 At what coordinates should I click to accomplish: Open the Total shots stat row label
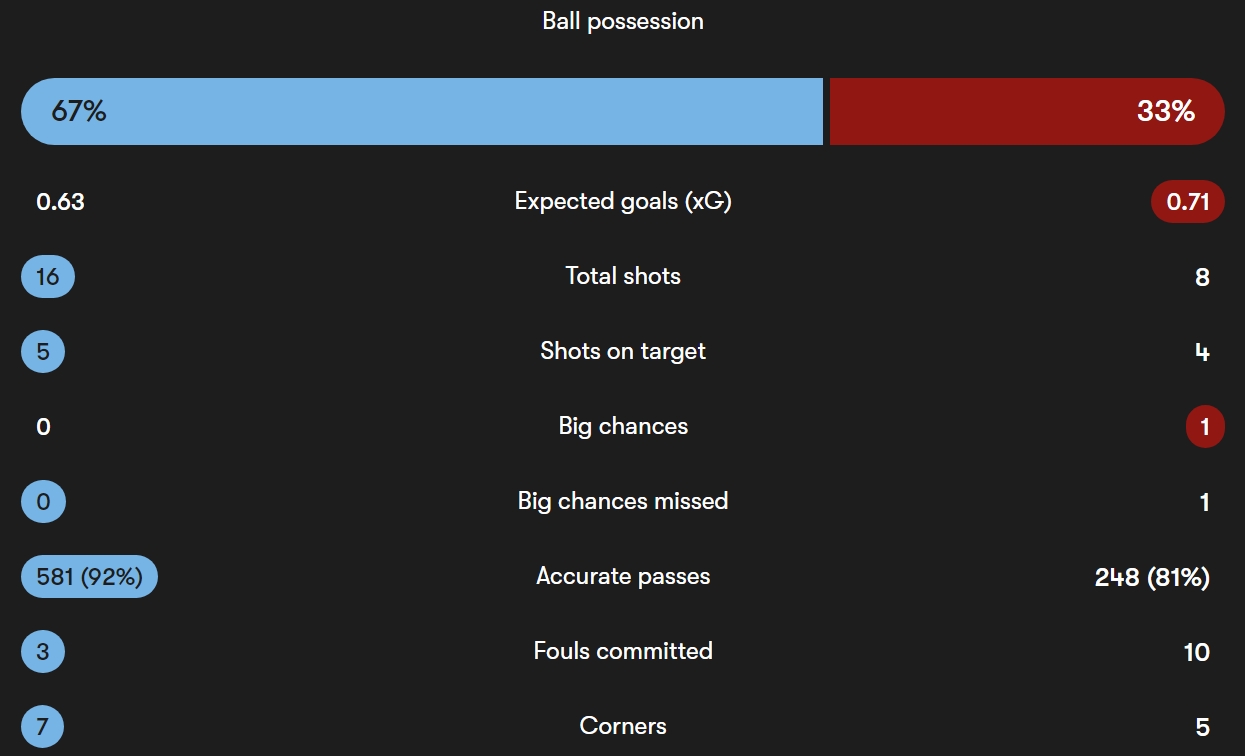pos(623,276)
